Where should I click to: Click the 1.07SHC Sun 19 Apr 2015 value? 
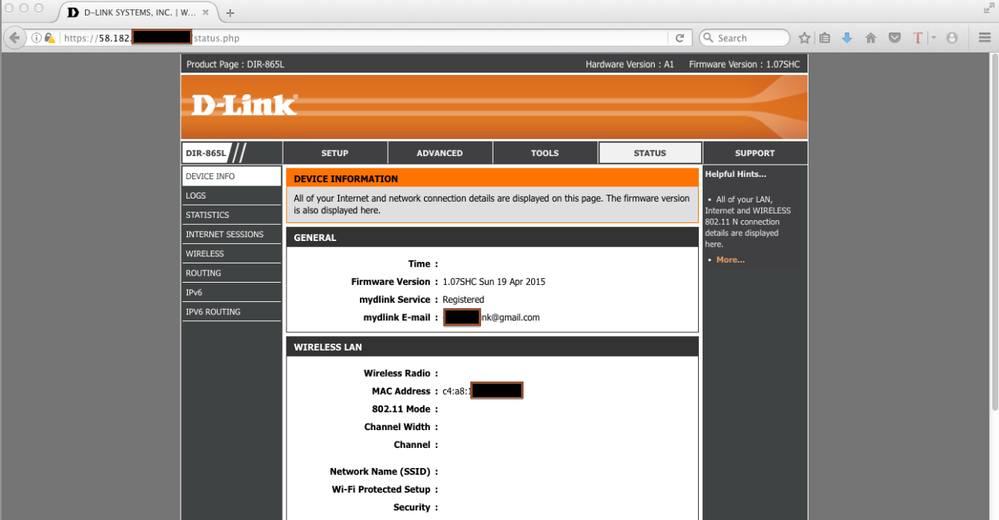click(494, 282)
